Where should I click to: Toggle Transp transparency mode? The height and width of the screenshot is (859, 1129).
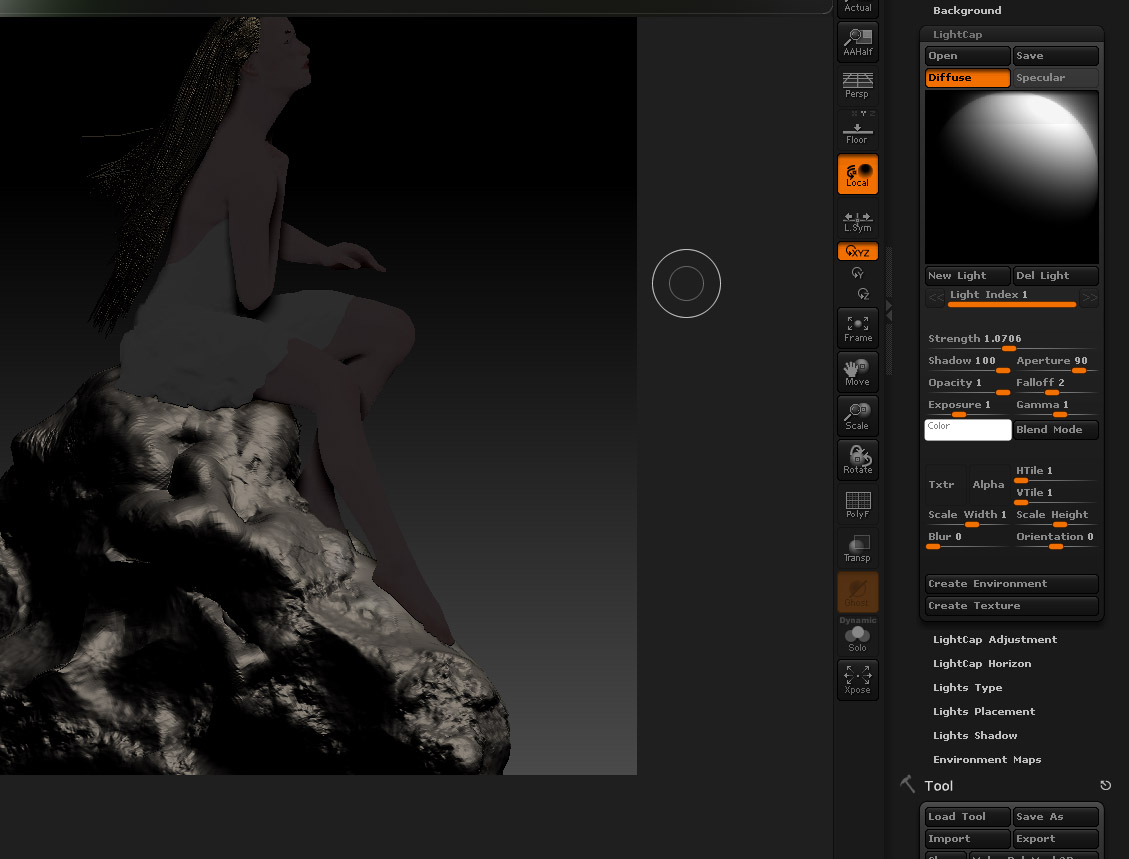858,548
